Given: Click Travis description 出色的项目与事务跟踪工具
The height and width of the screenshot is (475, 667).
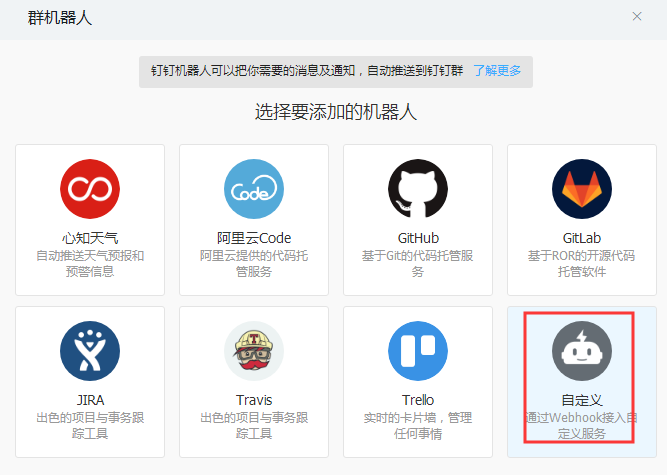Looking at the screenshot, I should [254, 426].
